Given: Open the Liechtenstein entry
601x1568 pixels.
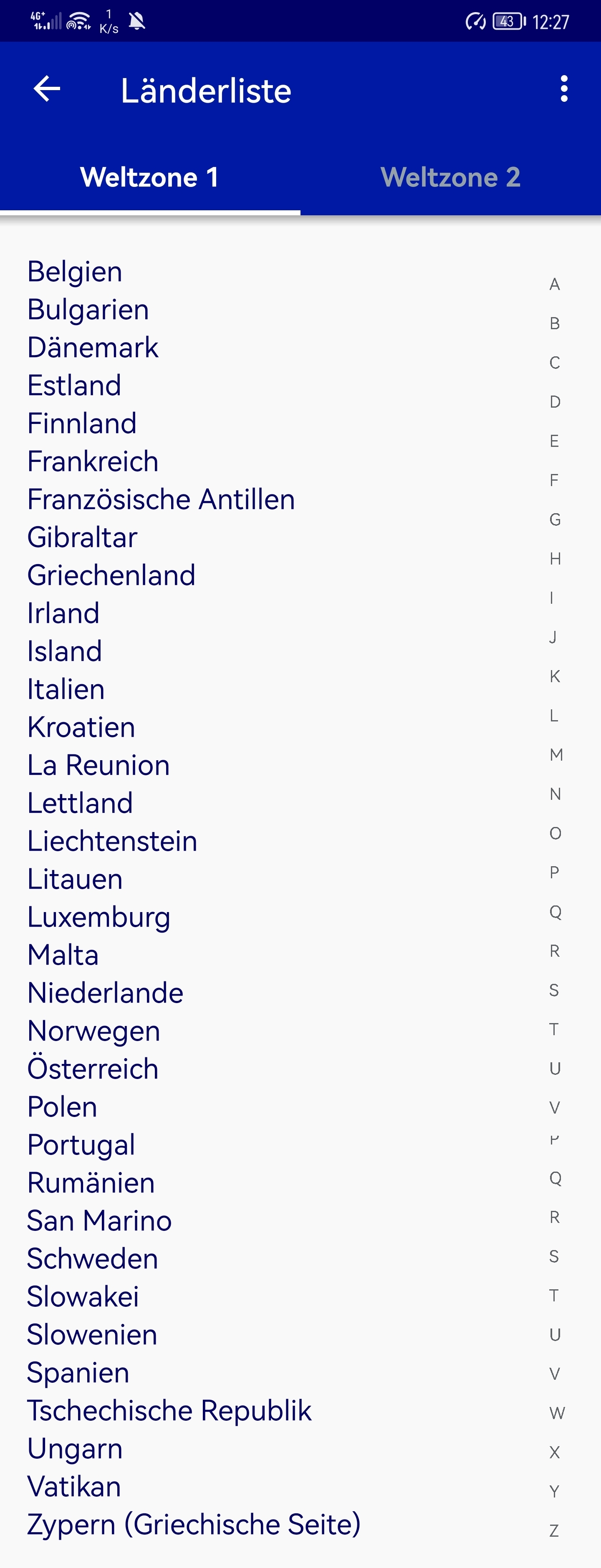Looking at the screenshot, I should coord(112,841).
